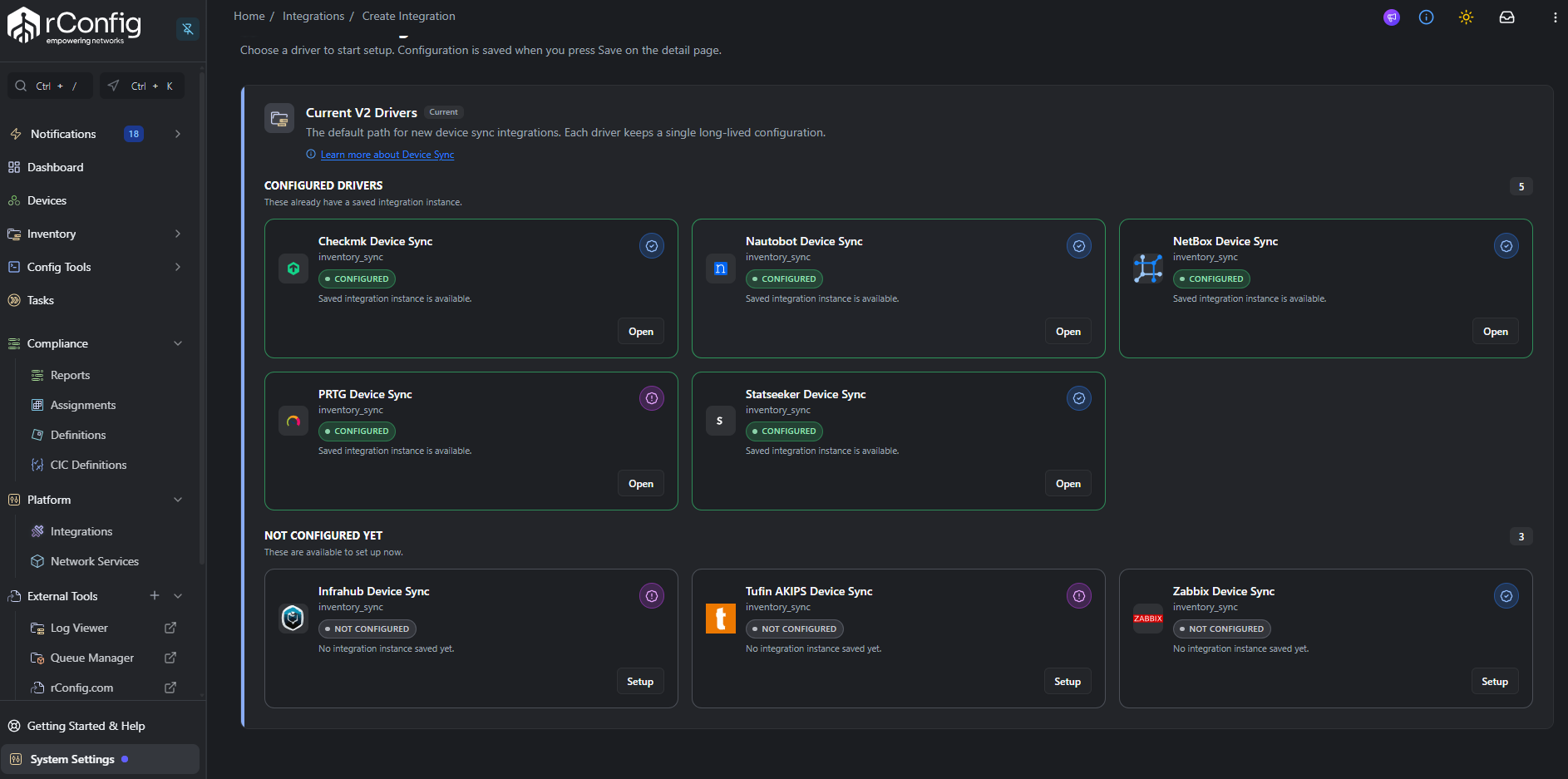Click Nautobot driver logo icon
Image resolution: width=1568 pixels, height=779 pixels.
pyautogui.click(x=721, y=269)
